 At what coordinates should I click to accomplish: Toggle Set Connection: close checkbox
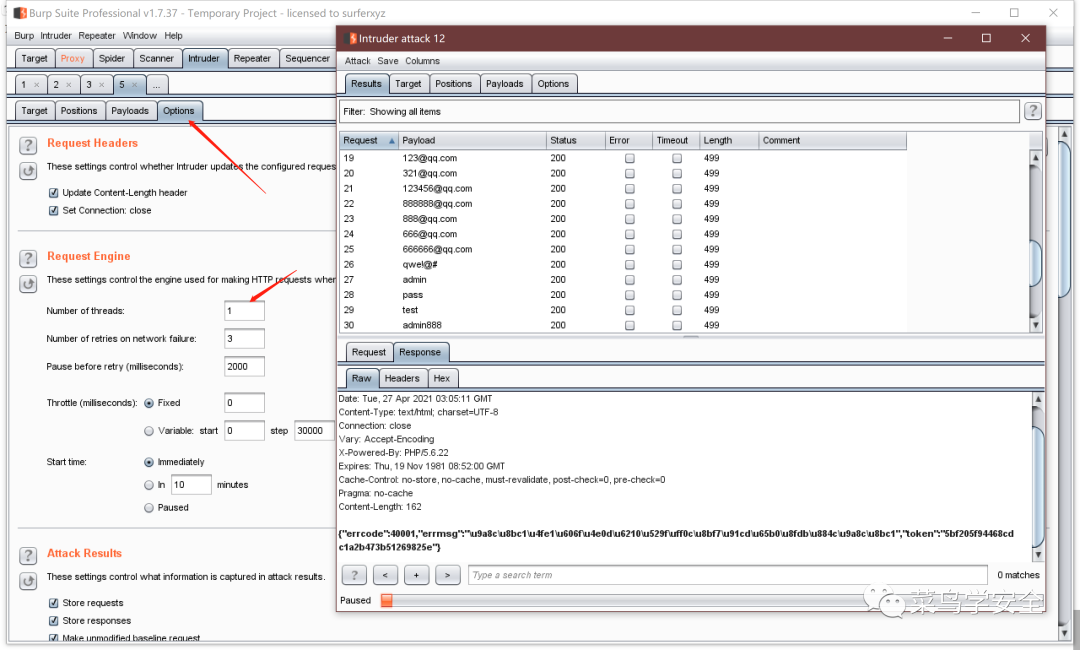point(53,211)
